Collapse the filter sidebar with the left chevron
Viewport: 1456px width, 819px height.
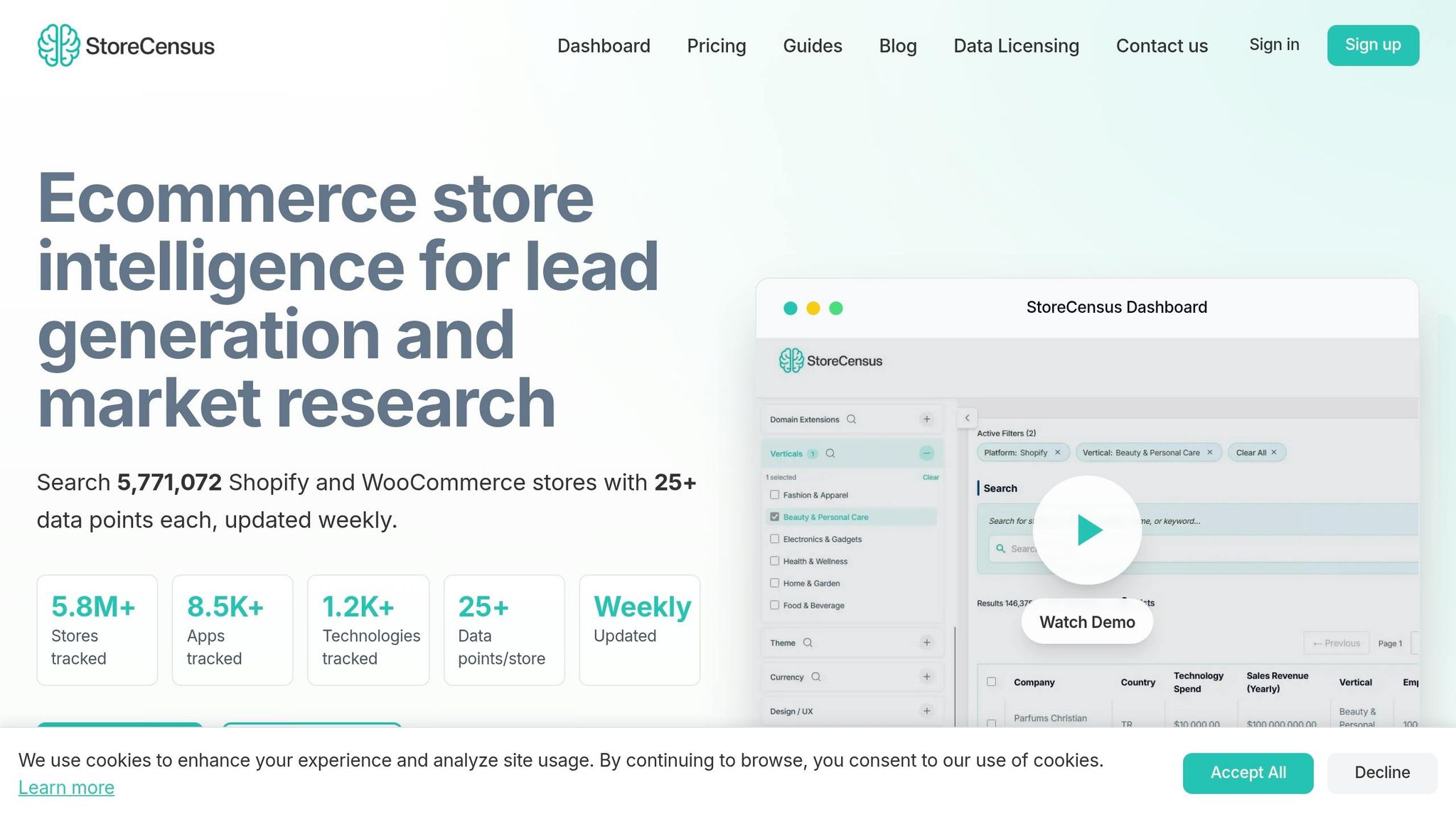[x=967, y=418]
